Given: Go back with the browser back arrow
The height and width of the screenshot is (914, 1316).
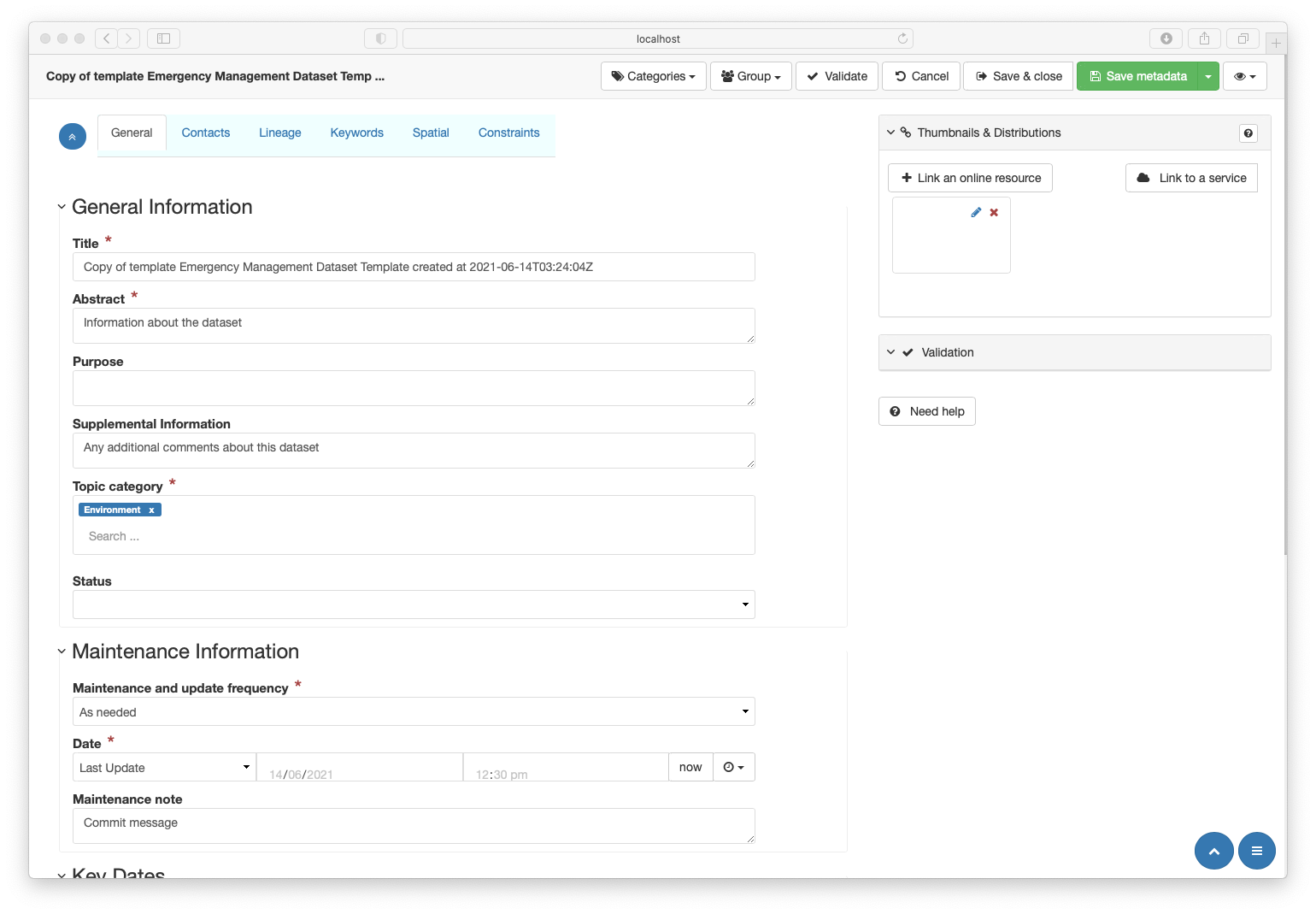Looking at the screenshot, I should click(106, 38).
